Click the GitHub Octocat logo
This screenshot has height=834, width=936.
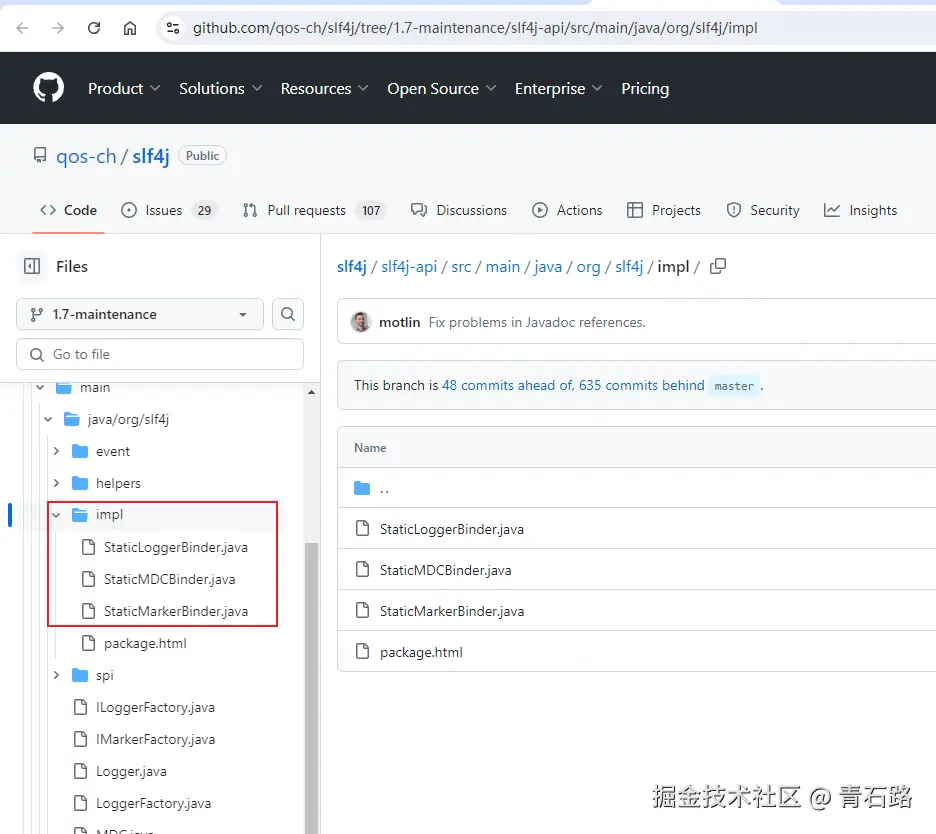click(48, 88)
